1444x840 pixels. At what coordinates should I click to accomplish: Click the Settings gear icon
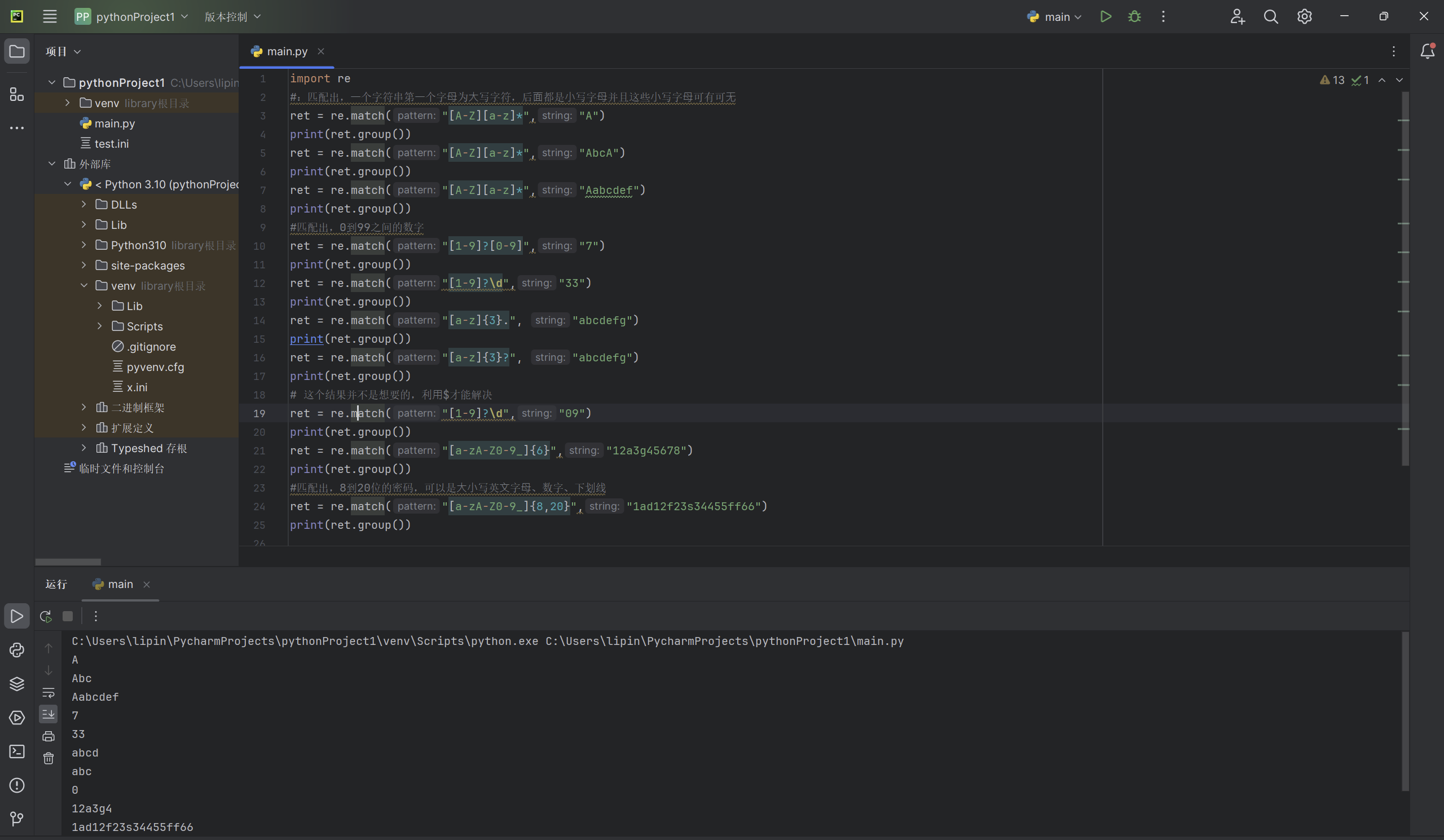tap(1305, 16)
